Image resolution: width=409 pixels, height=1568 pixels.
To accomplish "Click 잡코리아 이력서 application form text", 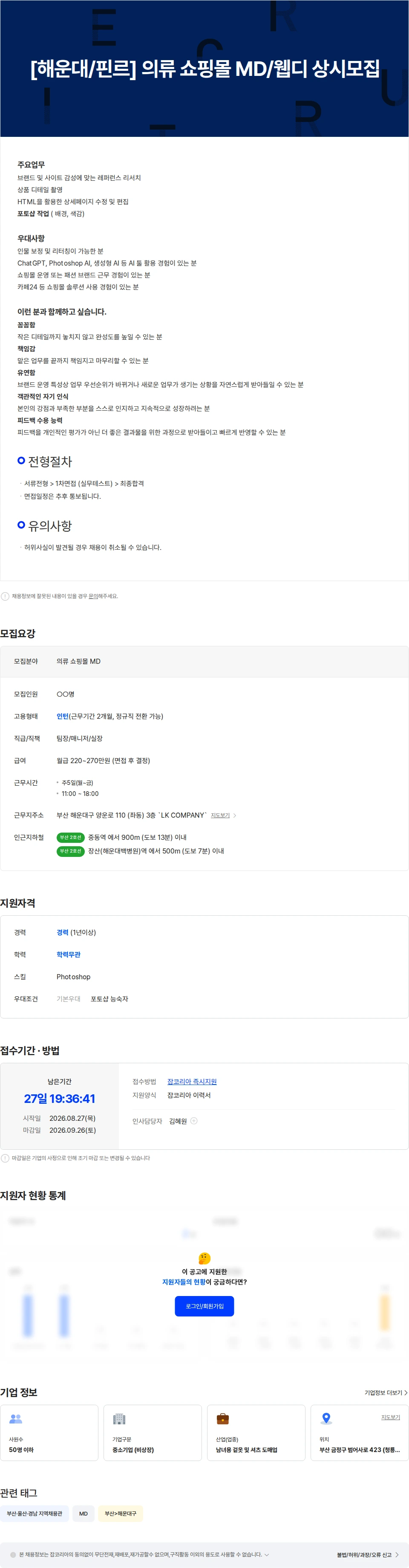I will (189, 1095).
